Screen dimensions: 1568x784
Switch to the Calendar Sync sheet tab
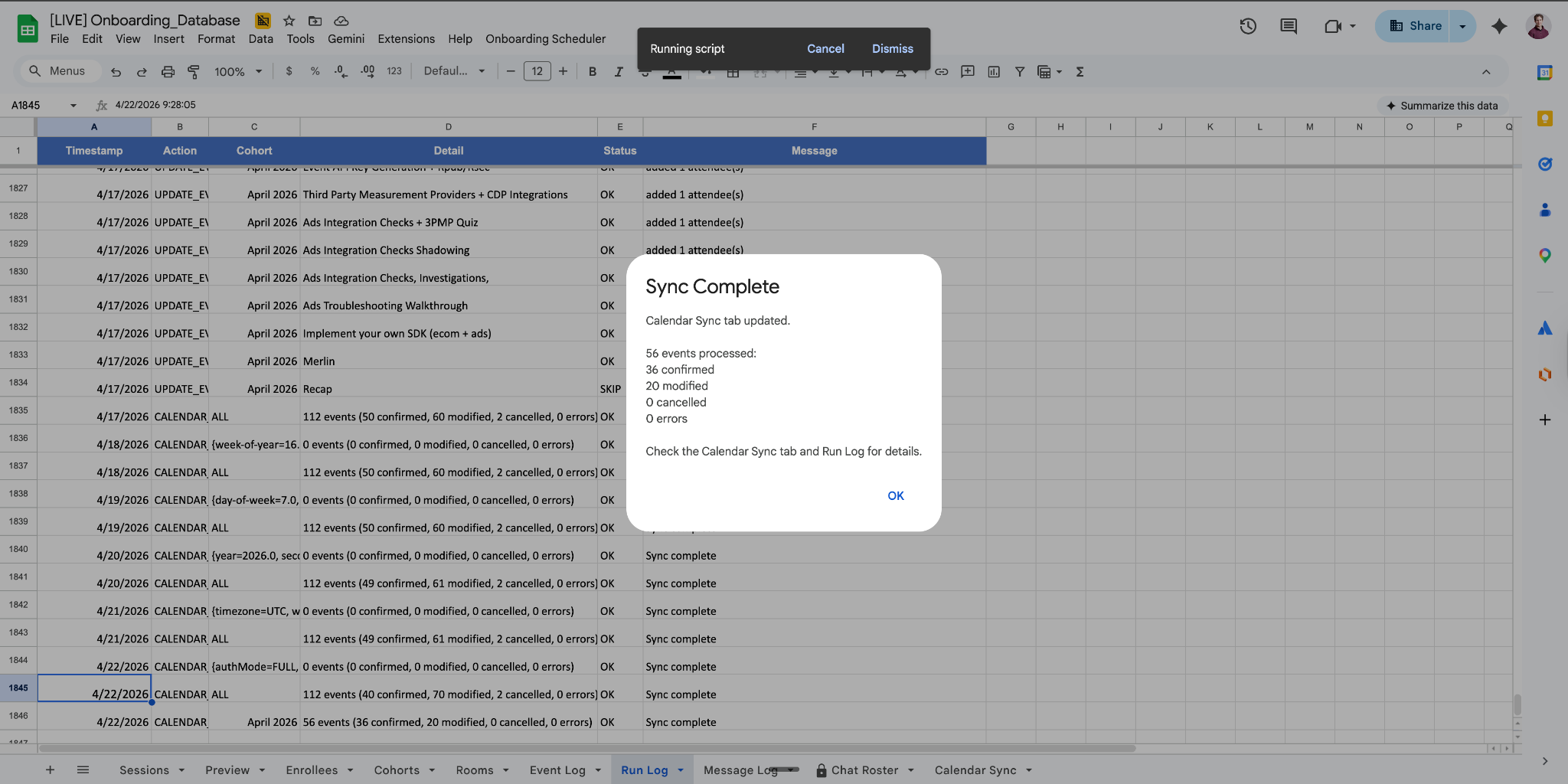[975, 770]
